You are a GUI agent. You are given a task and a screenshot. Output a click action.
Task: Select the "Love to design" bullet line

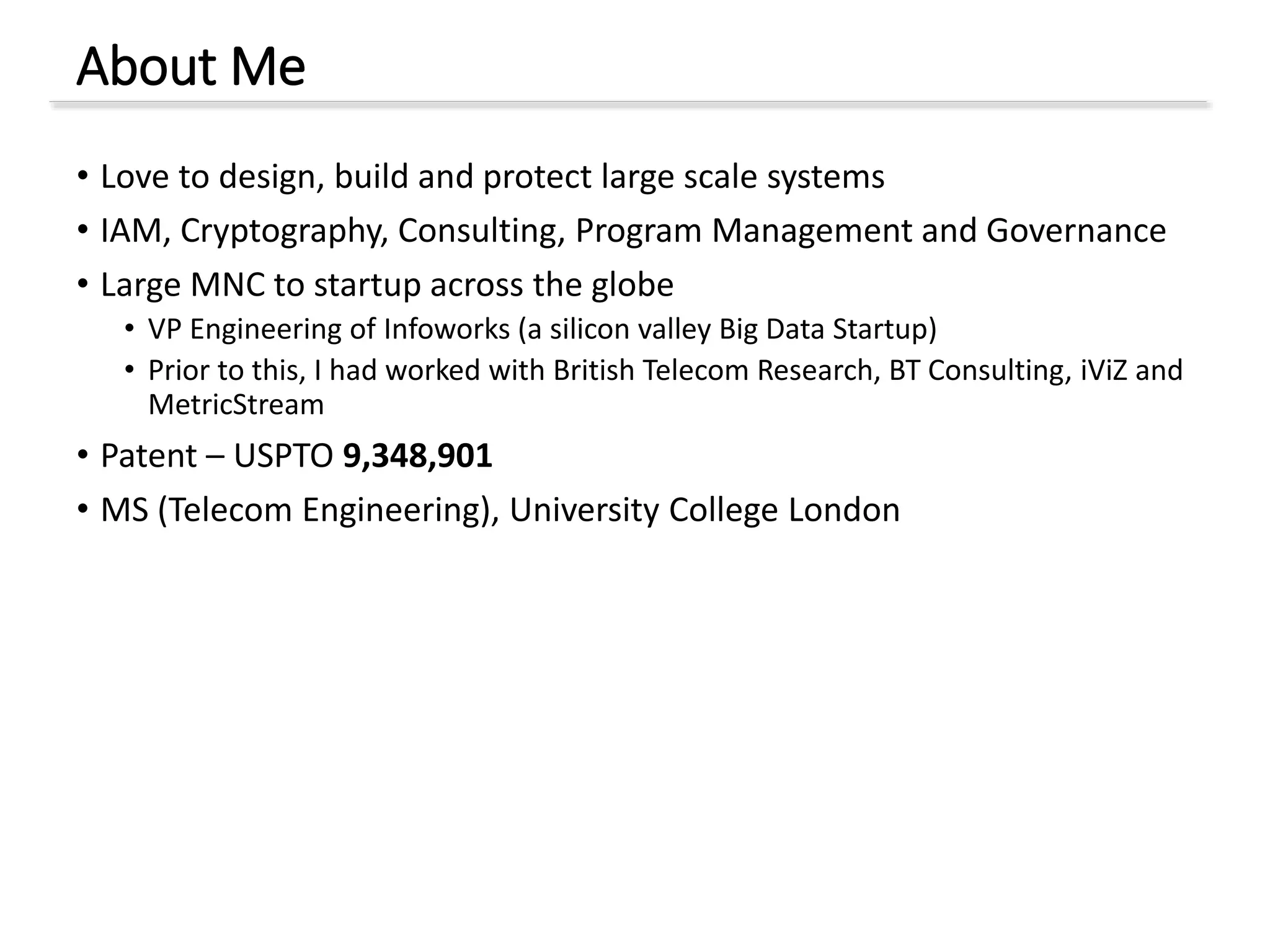tap(492, 177)
